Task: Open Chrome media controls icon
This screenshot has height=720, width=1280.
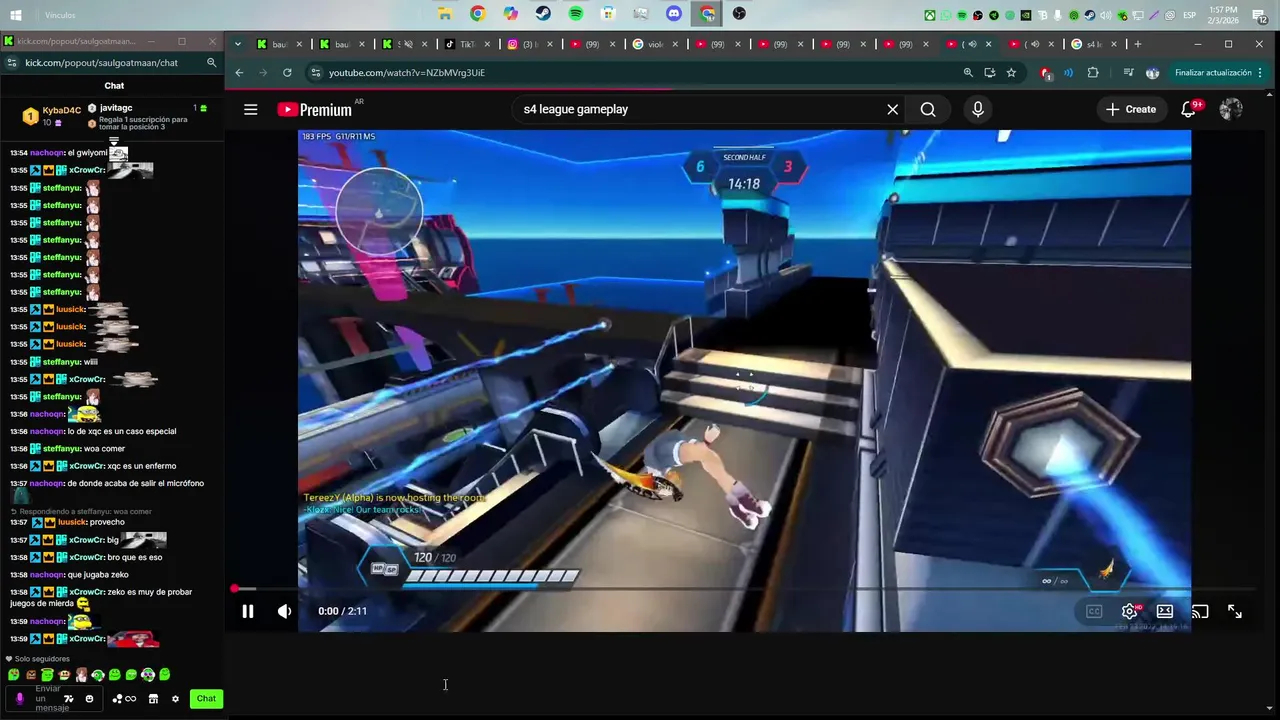Action: pyautogui.click(x=1129, y=73)
